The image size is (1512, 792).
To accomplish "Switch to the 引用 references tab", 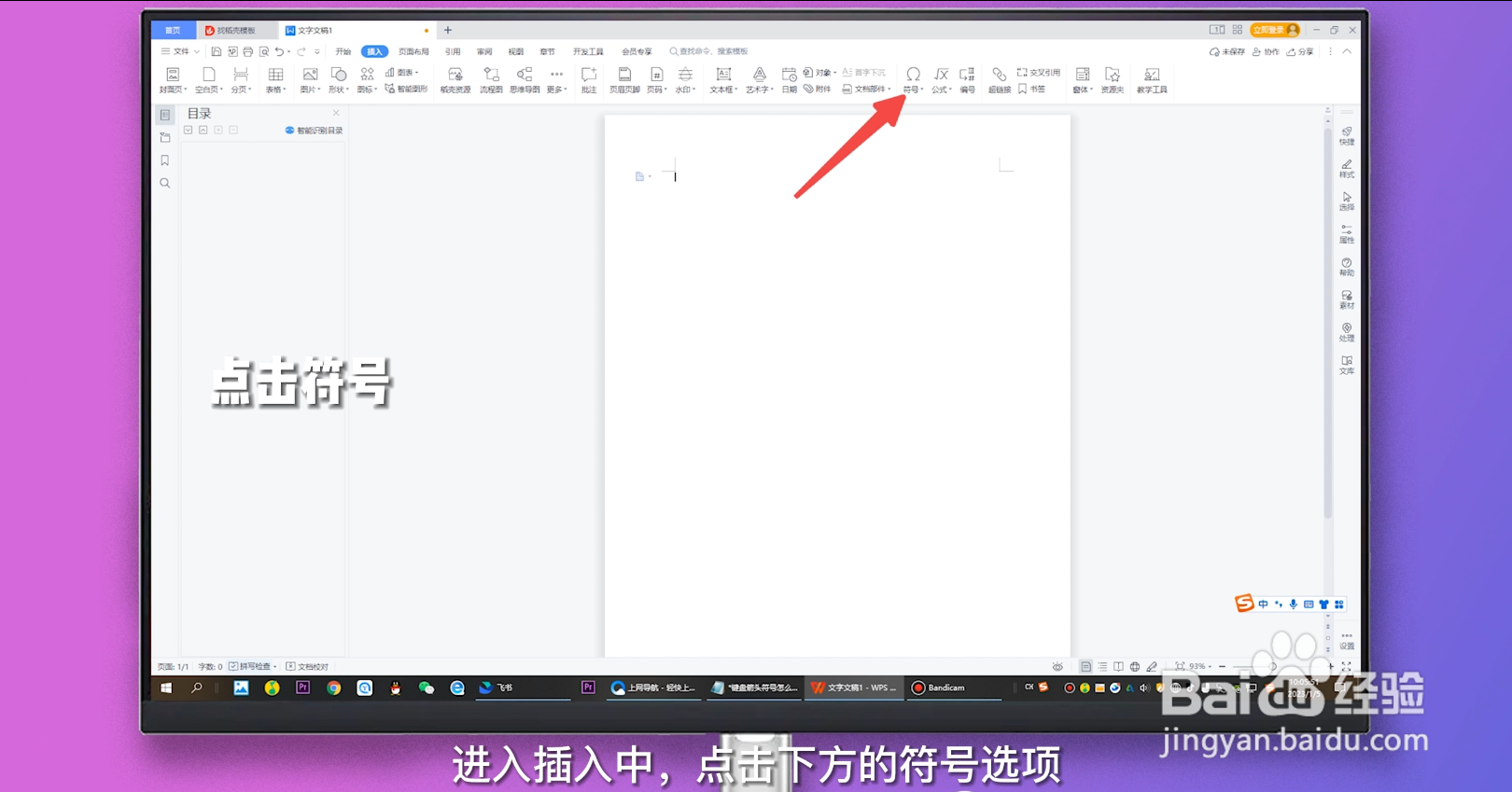I will [x=453, y=51].
